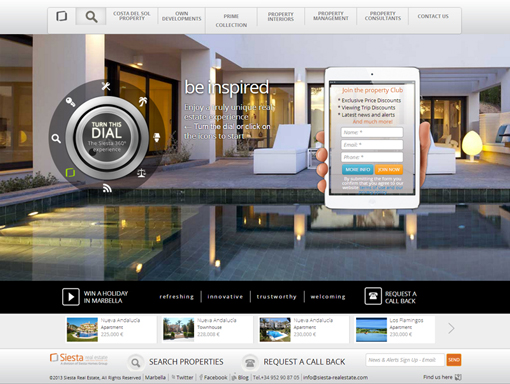Click the footer Search Properties magnifier icon
Image resolution: width=510 pixels, height=384 pixels.
pyautogui.click(x=135, y=362)
